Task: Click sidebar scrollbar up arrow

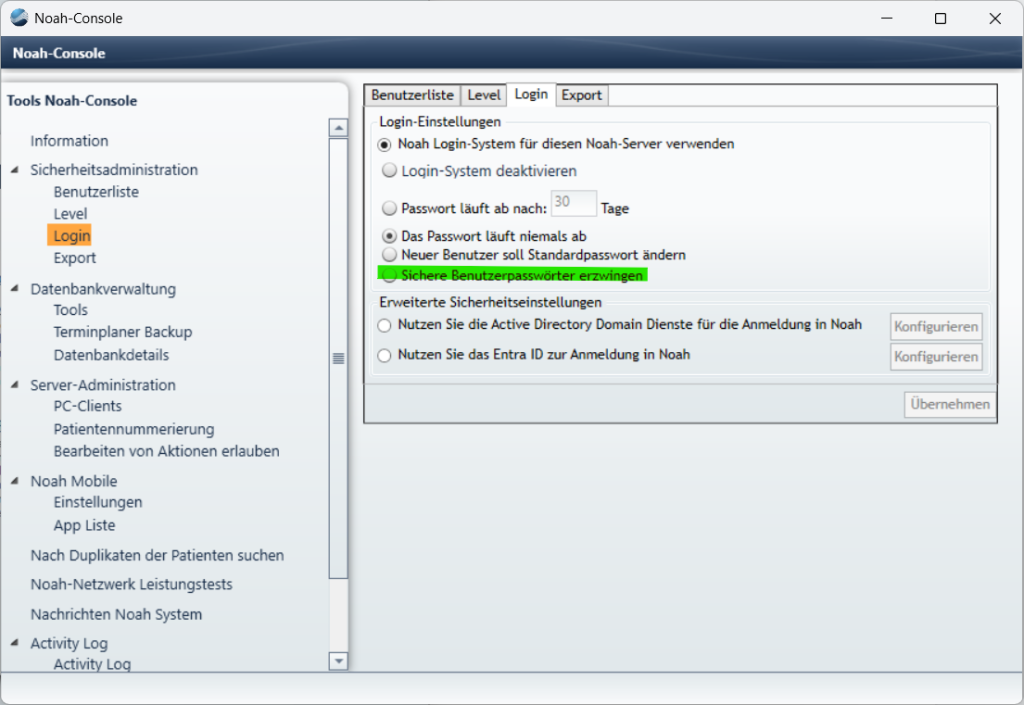Action: [338, 127]
